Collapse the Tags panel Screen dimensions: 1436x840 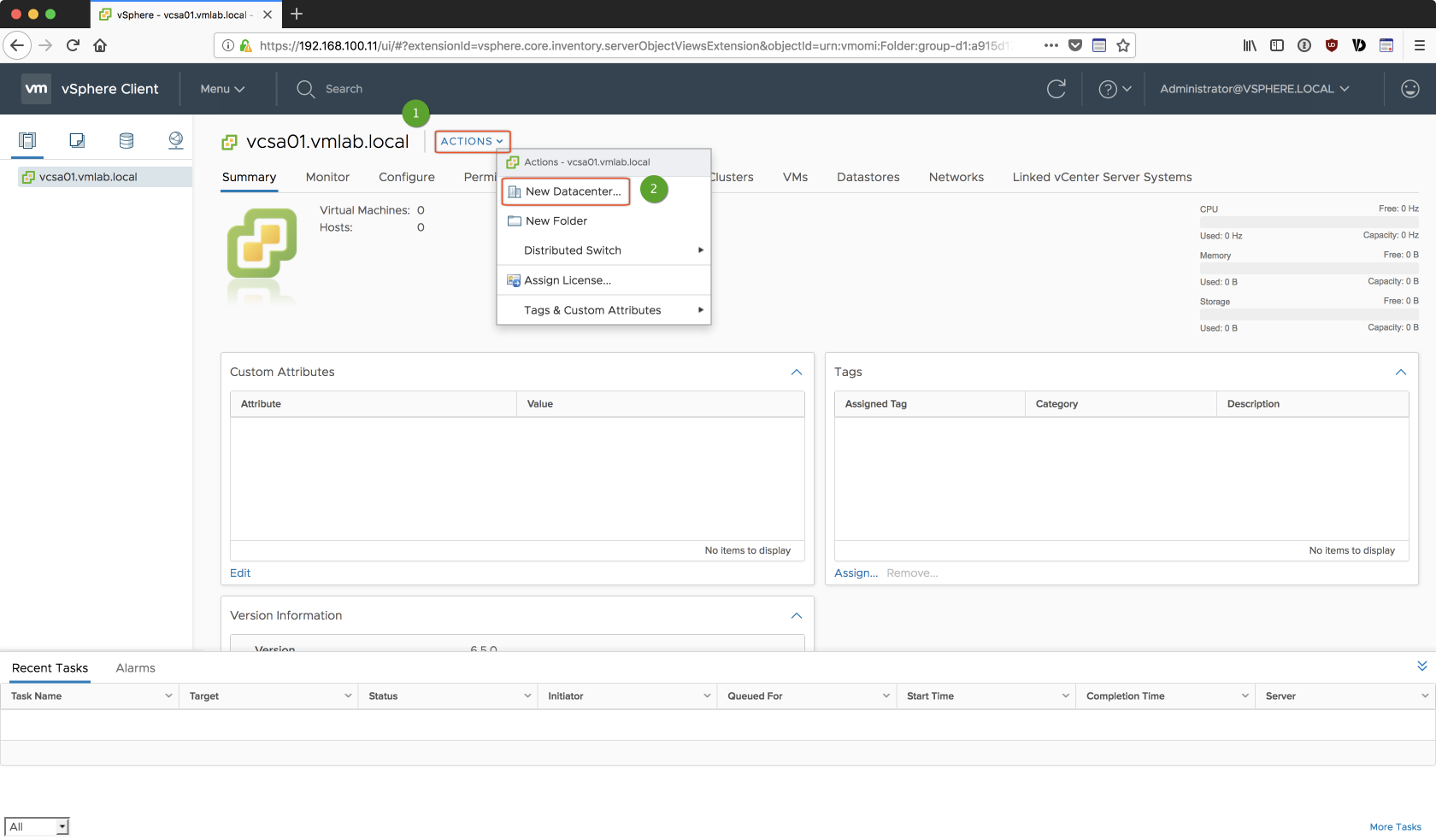pyautogui.click(x=1400, y=372)
